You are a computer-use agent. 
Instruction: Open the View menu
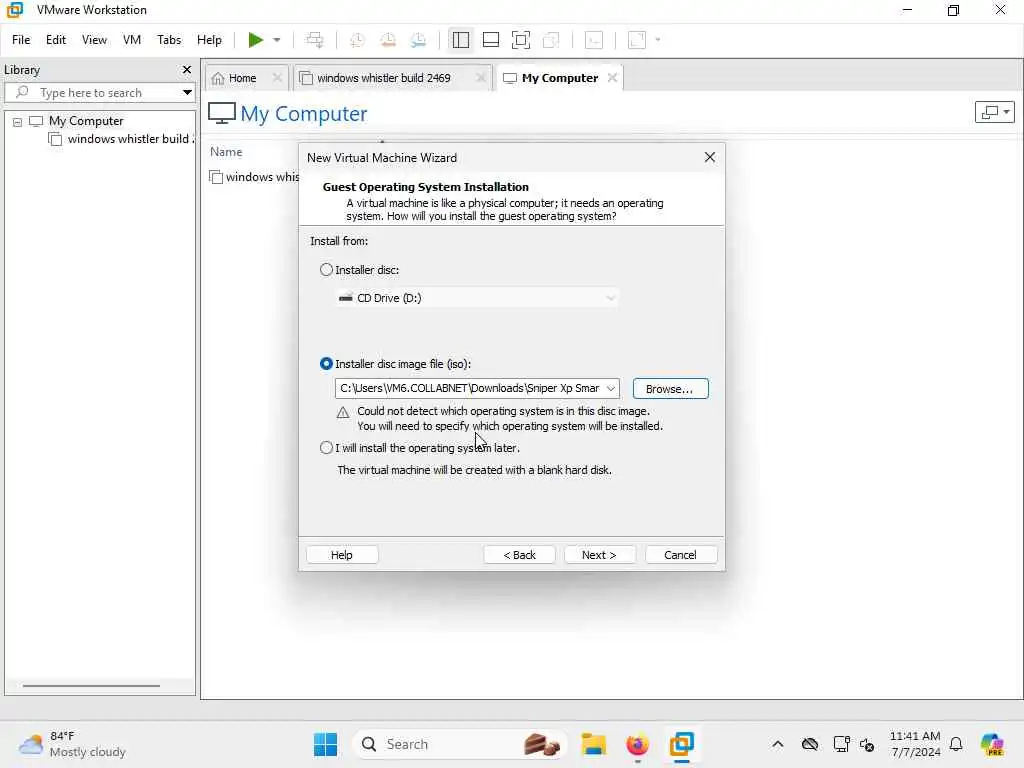tap(94, 40)
